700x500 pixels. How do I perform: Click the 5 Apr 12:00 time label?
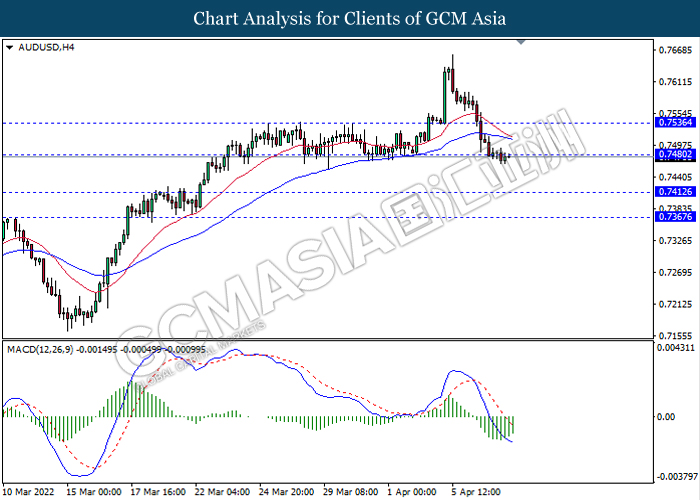coord(476,492)
